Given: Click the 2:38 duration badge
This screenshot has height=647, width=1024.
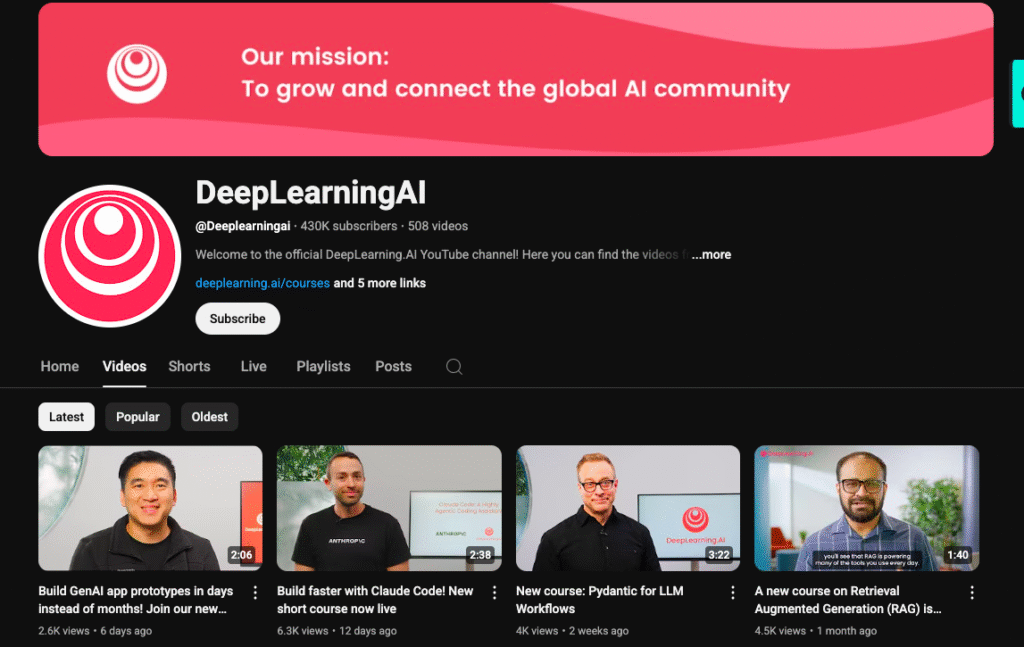Looking at the screenshot, I should (x=480, y=555).
